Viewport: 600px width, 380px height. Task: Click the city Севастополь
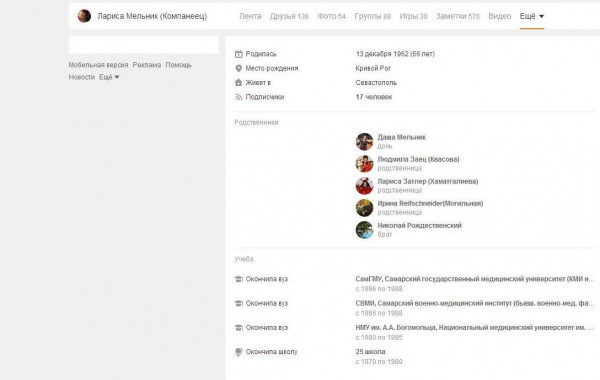[376, 83]
